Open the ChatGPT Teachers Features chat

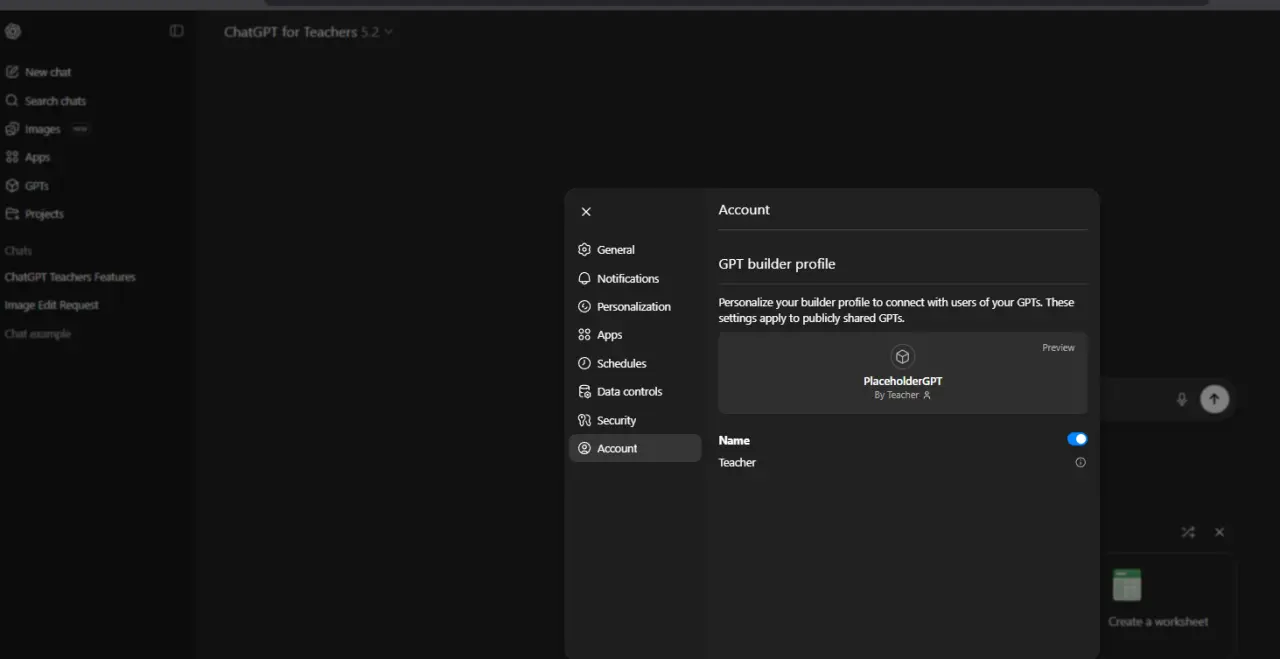tap(70, 277)
